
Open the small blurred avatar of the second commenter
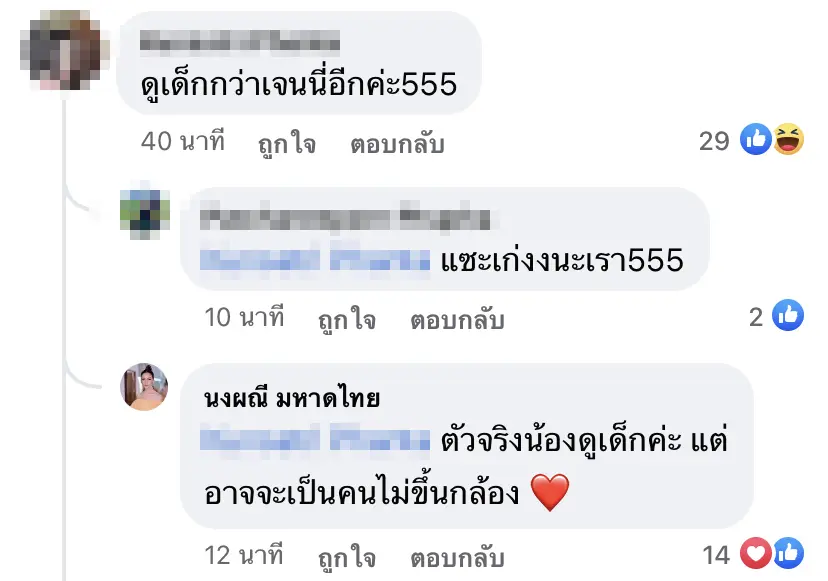point(145,214)
